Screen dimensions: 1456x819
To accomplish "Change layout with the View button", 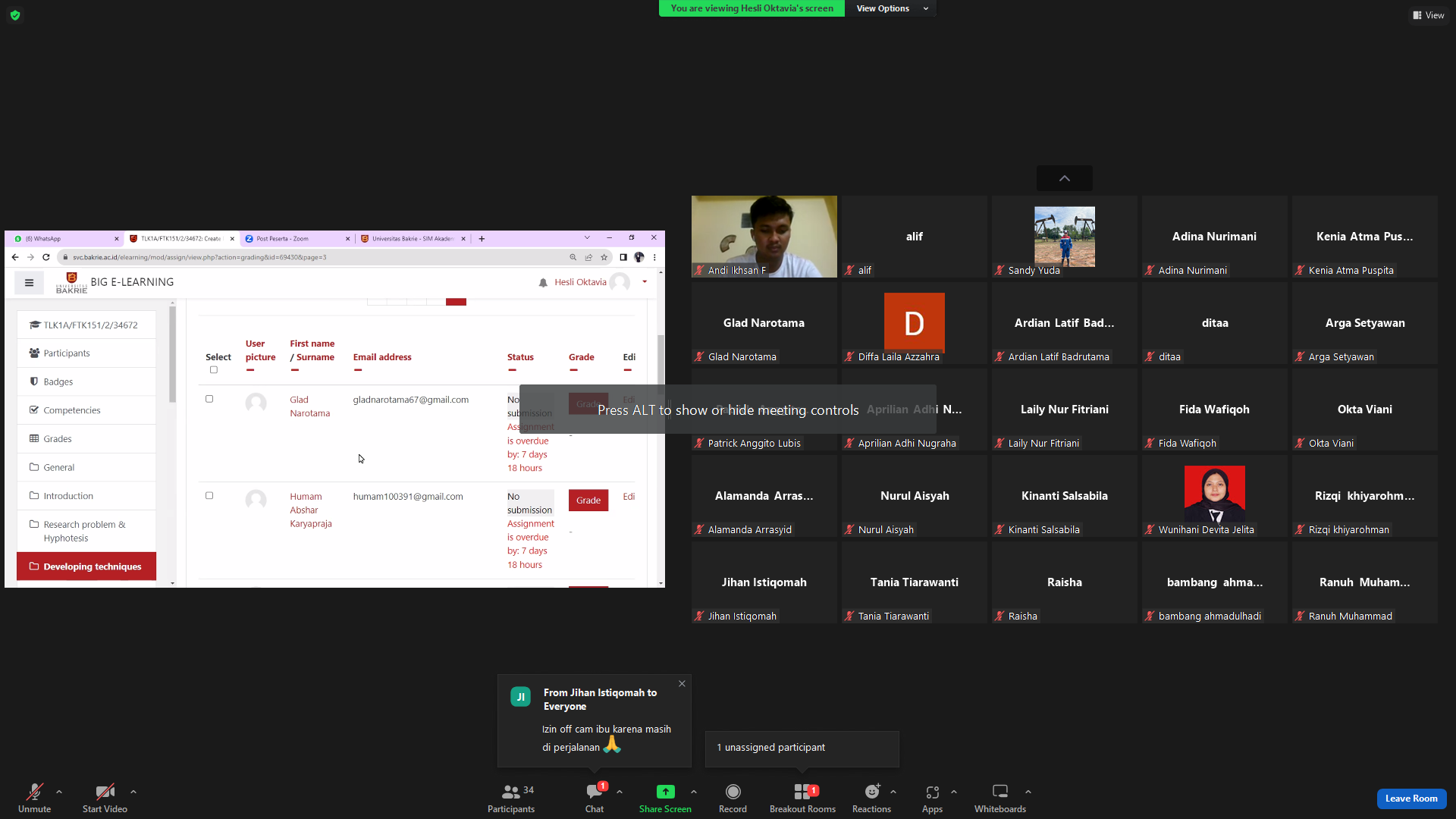I will coord(1429,15).
